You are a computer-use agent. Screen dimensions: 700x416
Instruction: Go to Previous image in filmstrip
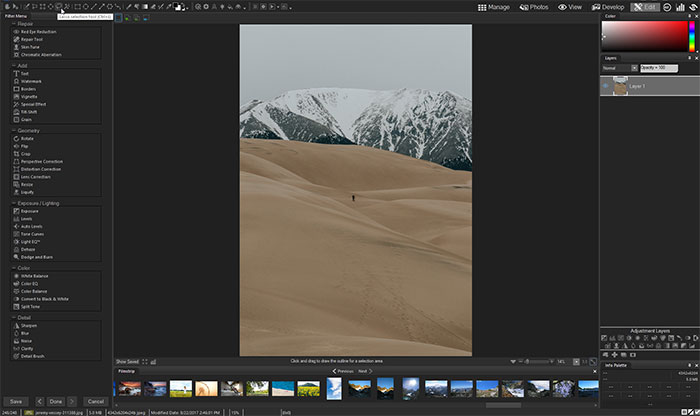click(x=343, y=371)
